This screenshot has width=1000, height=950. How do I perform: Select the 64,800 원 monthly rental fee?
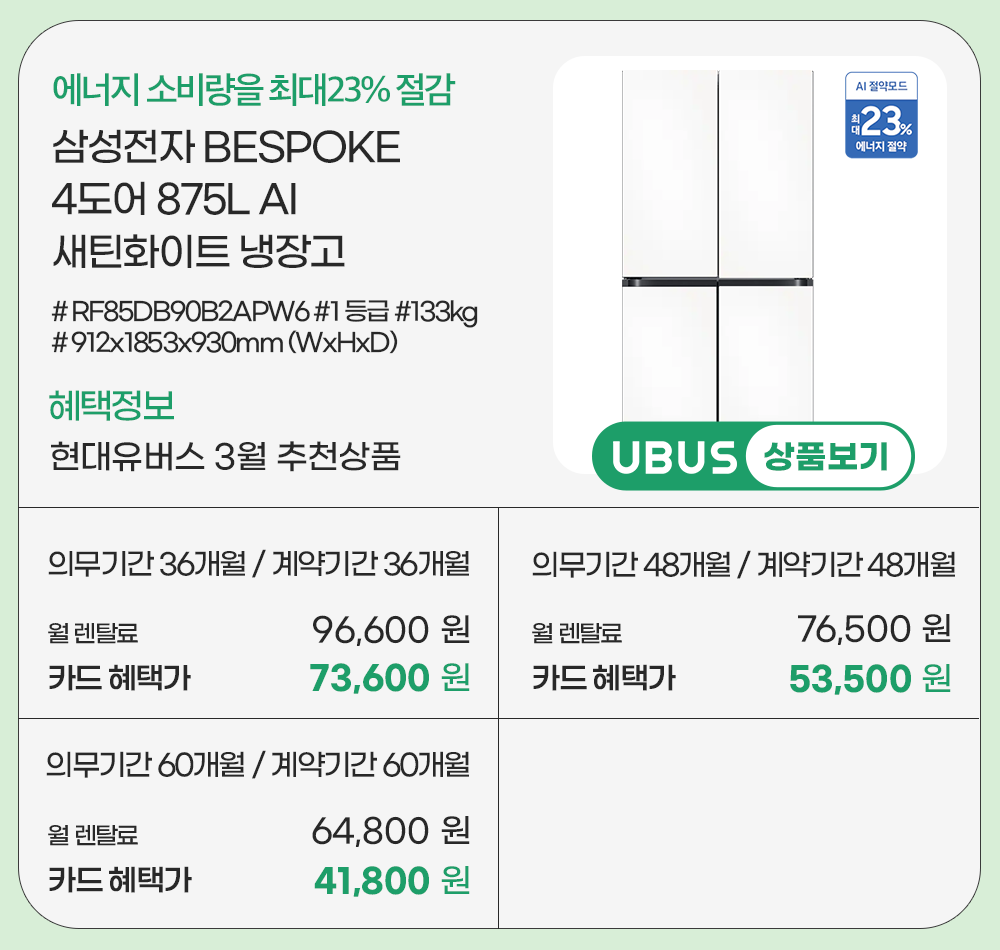click(x=390, y=830)
